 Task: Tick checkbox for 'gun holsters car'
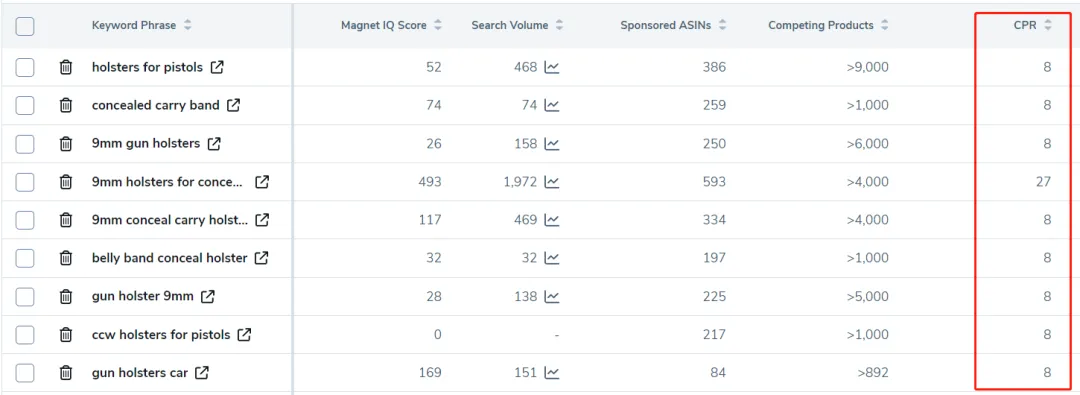(25, 373)
